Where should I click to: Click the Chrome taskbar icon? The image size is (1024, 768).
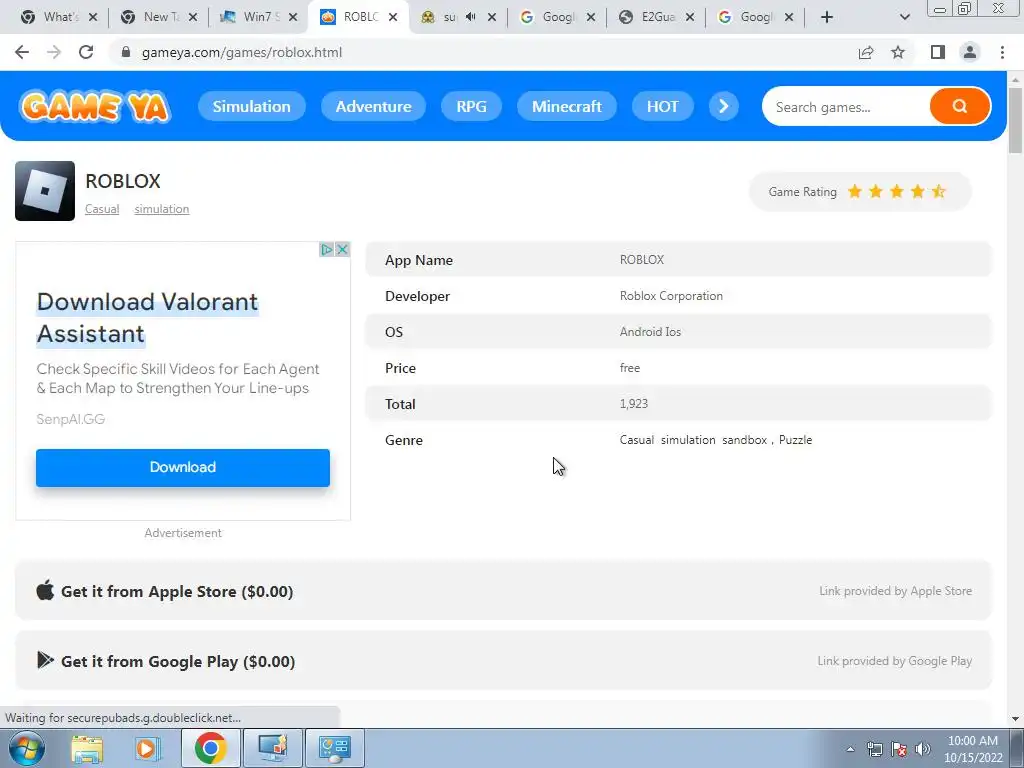pos(210,748)
